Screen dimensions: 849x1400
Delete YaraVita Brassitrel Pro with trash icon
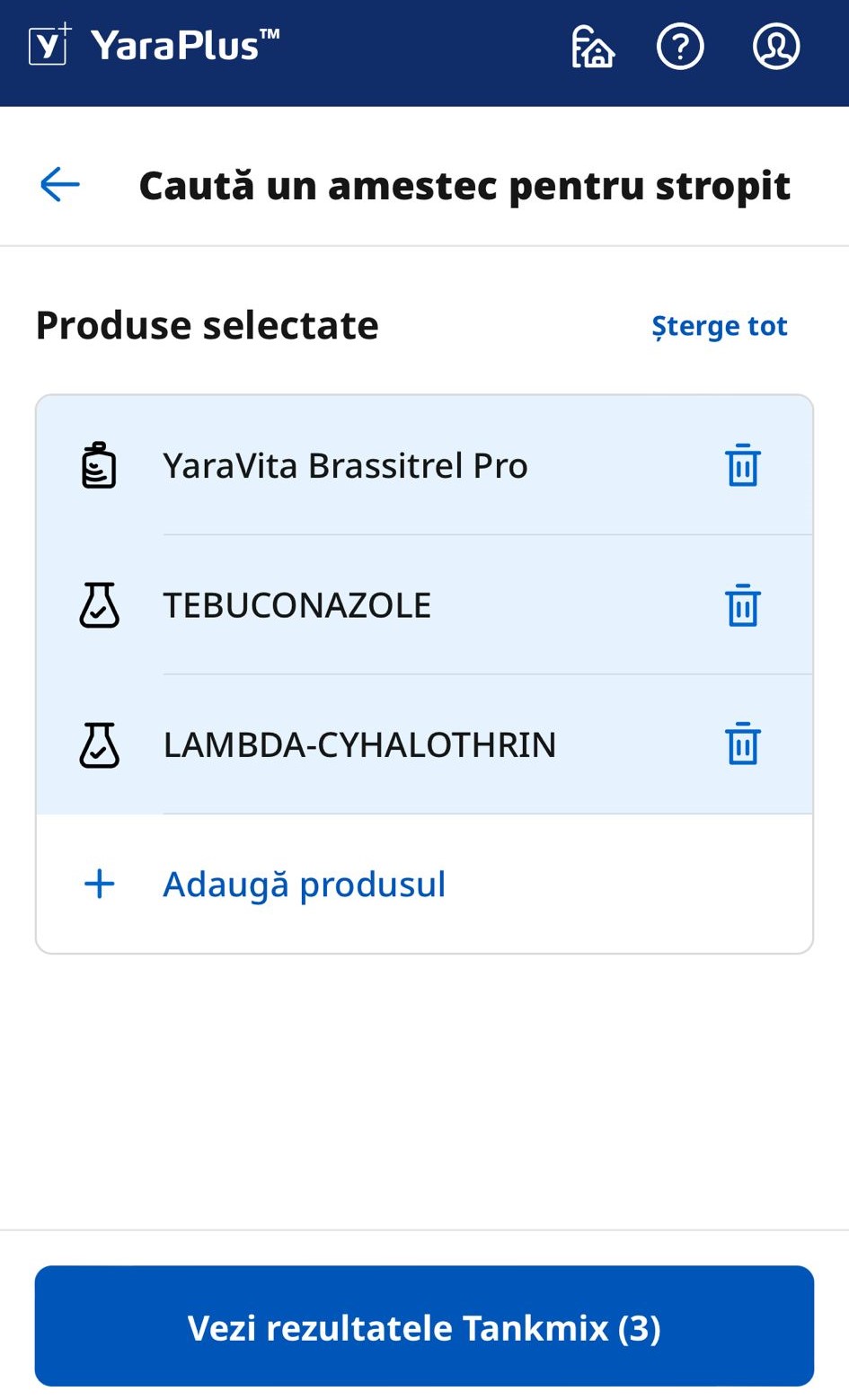(742, 465)
